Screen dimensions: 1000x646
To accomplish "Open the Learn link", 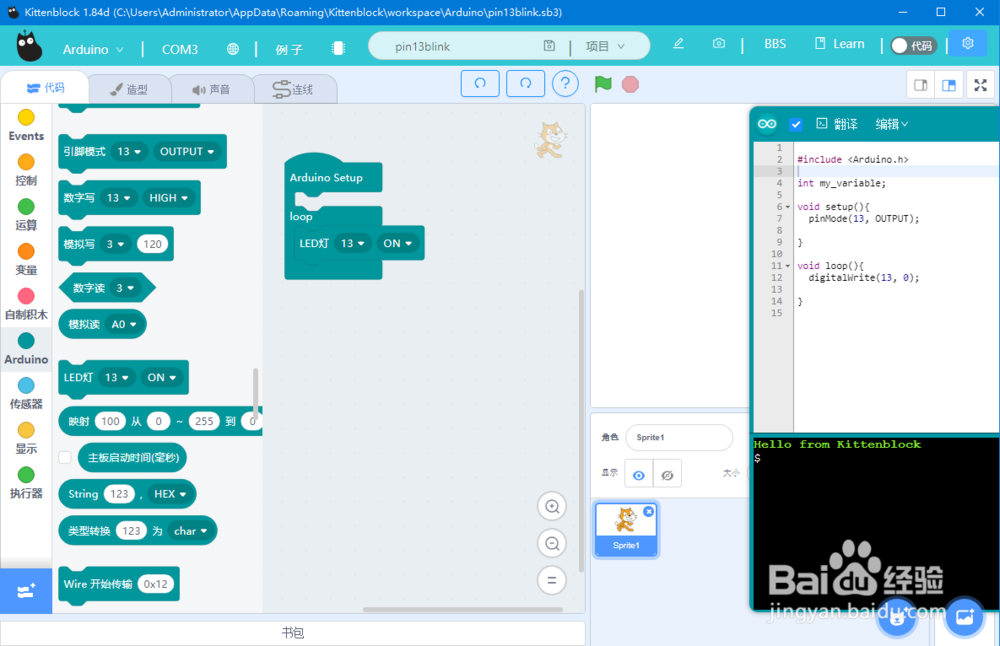I will pyautogui.click(x=839, y=43).
